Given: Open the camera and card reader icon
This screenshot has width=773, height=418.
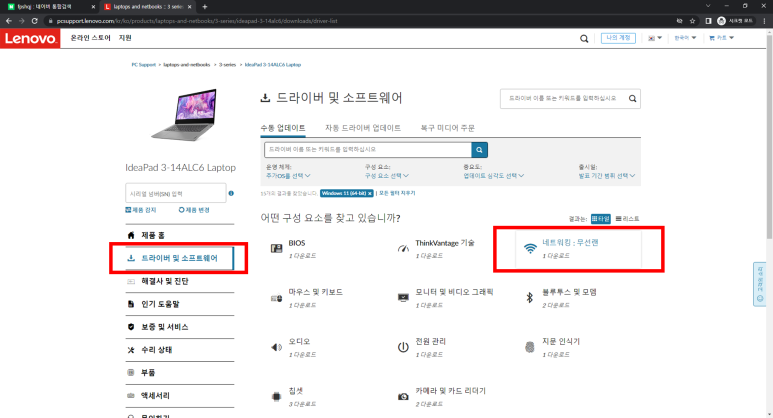Looking at the screenshot, I should pyautogui.click(x=403, y=396).
